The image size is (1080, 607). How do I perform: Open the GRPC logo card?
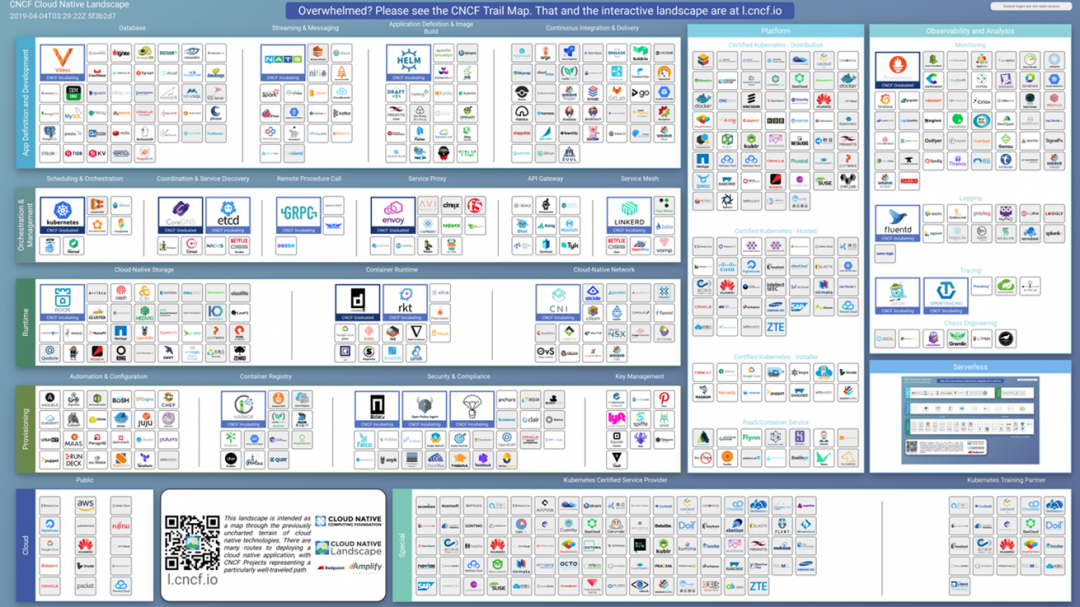pos(298,215)
